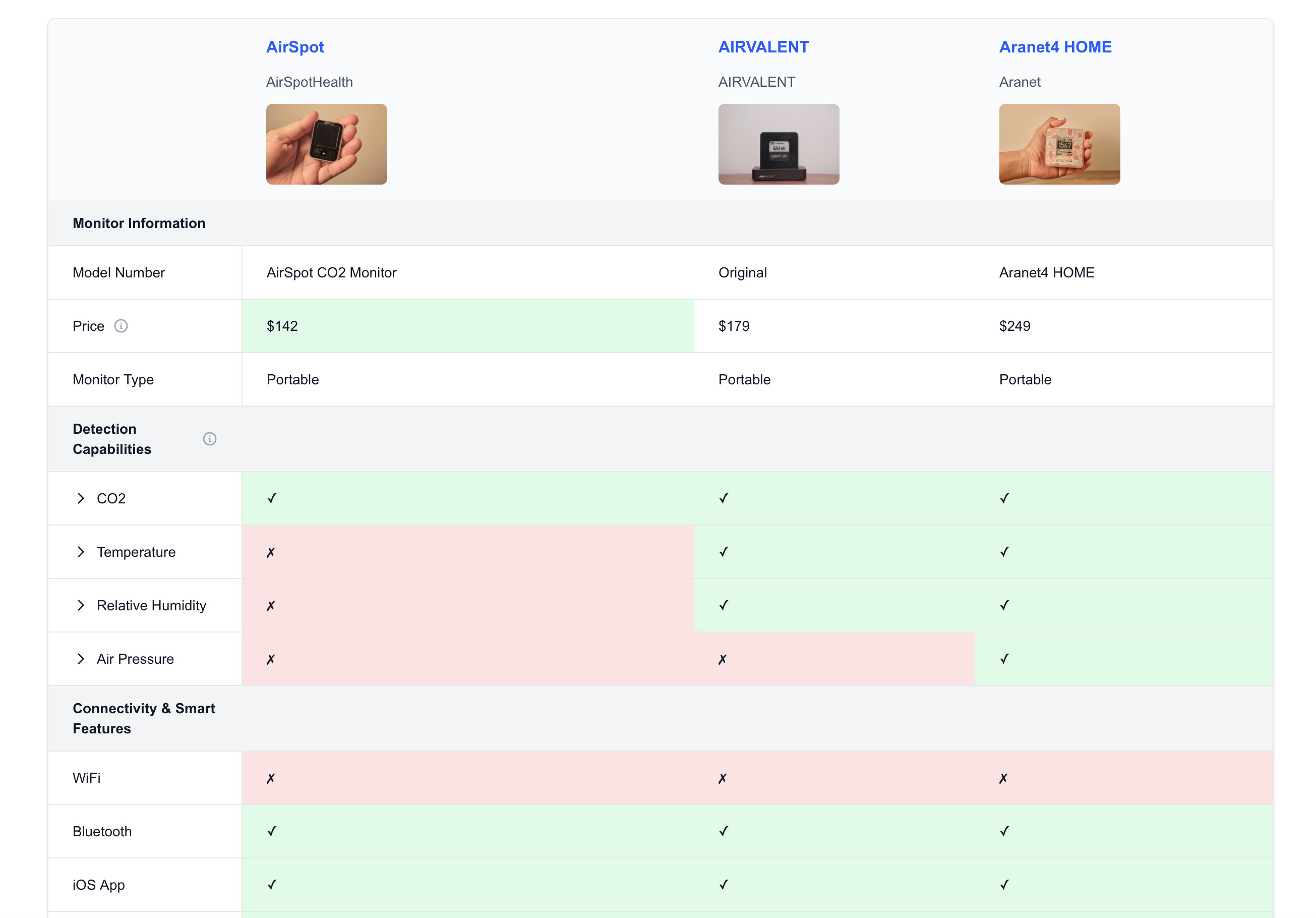Expand the Temperature row chevron
The height and width of the screenshot is (918, 1316).
(81, 552)
